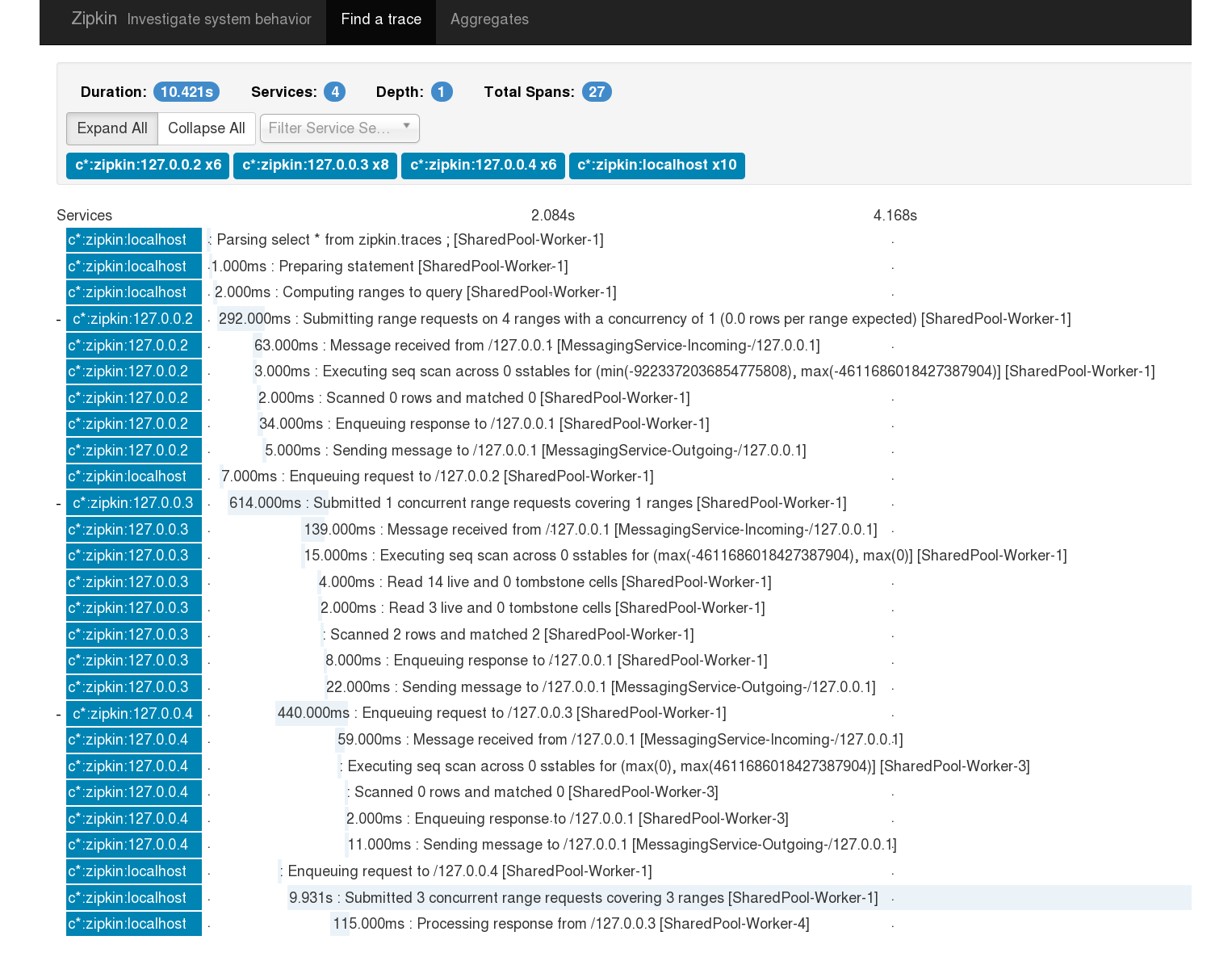Screen dimensions: 1232x961
Task: Select the c*:zipkin:127.0.0.3 x8 service filter
Action: 315,166
